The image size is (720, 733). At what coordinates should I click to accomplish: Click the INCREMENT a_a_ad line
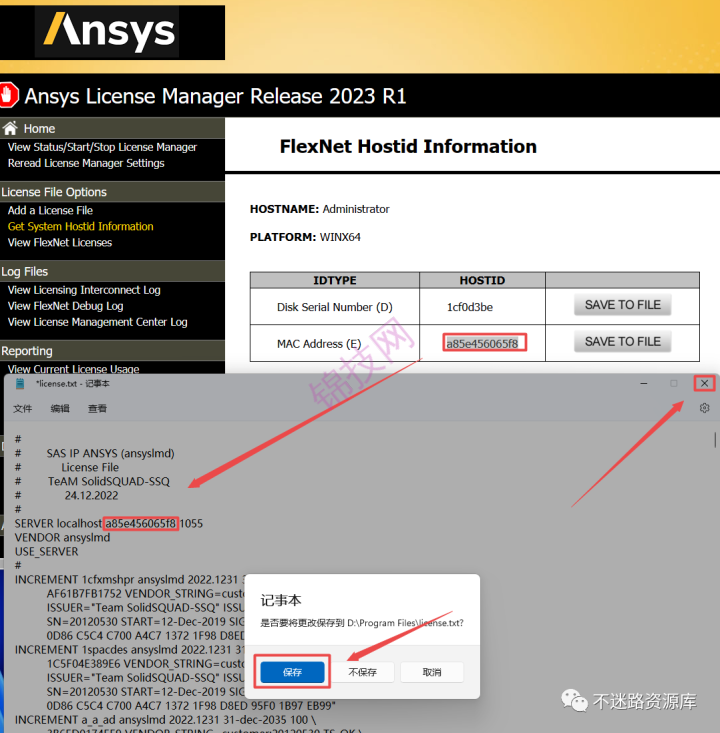[x=166, y=720]
